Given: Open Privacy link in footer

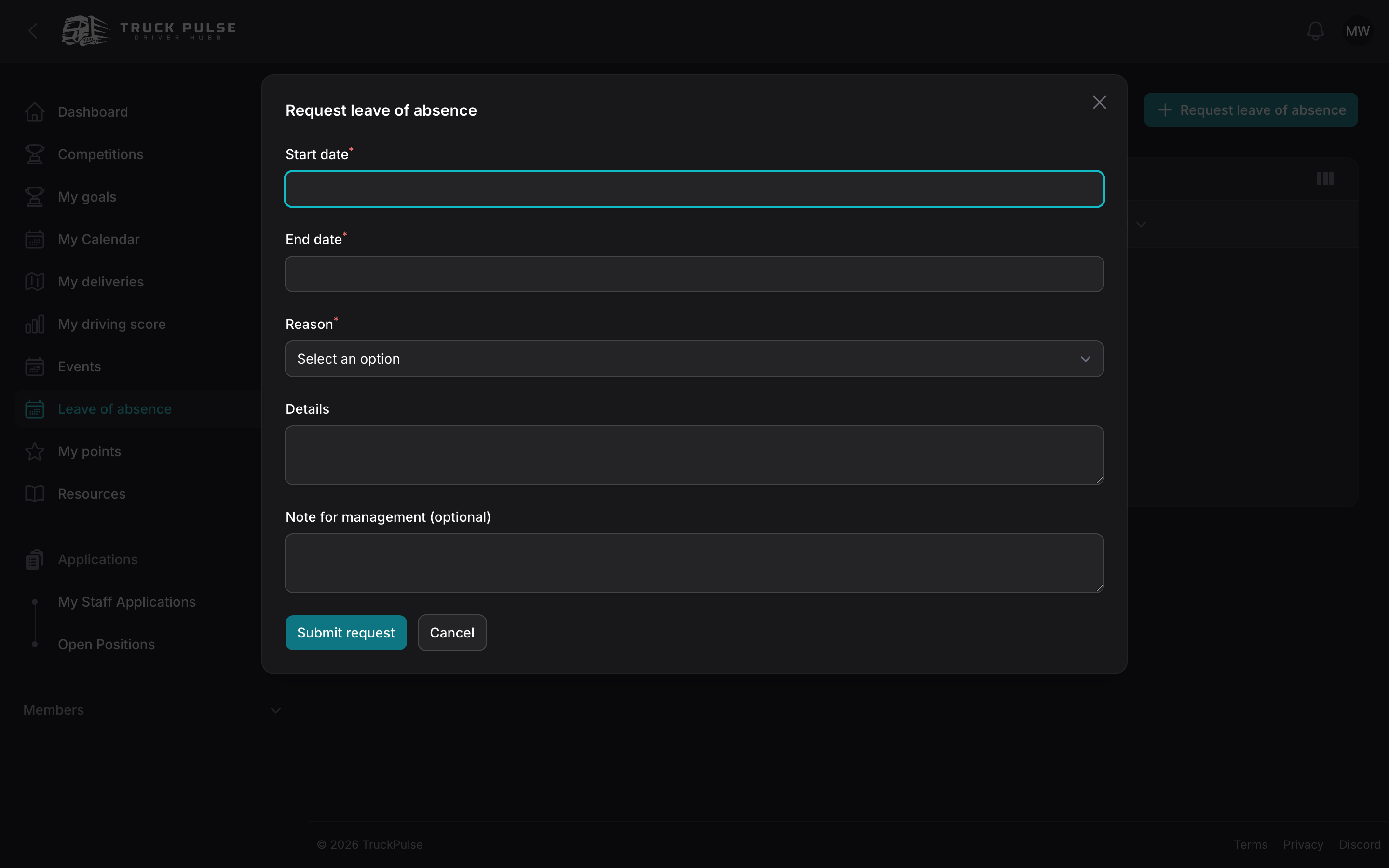Looking at the screenshot, I should (1303, 844).
